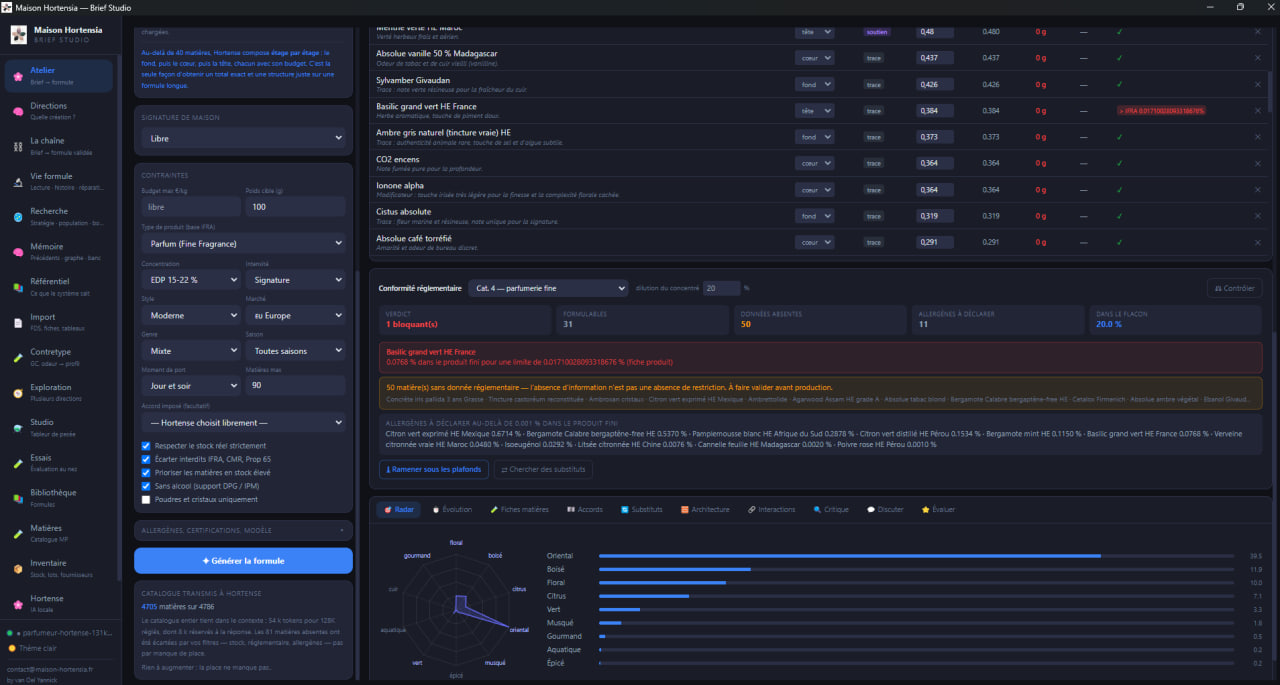Open the Mémoire brain icon
Screen dimensions: 1280x685
(x=18, y=252)
